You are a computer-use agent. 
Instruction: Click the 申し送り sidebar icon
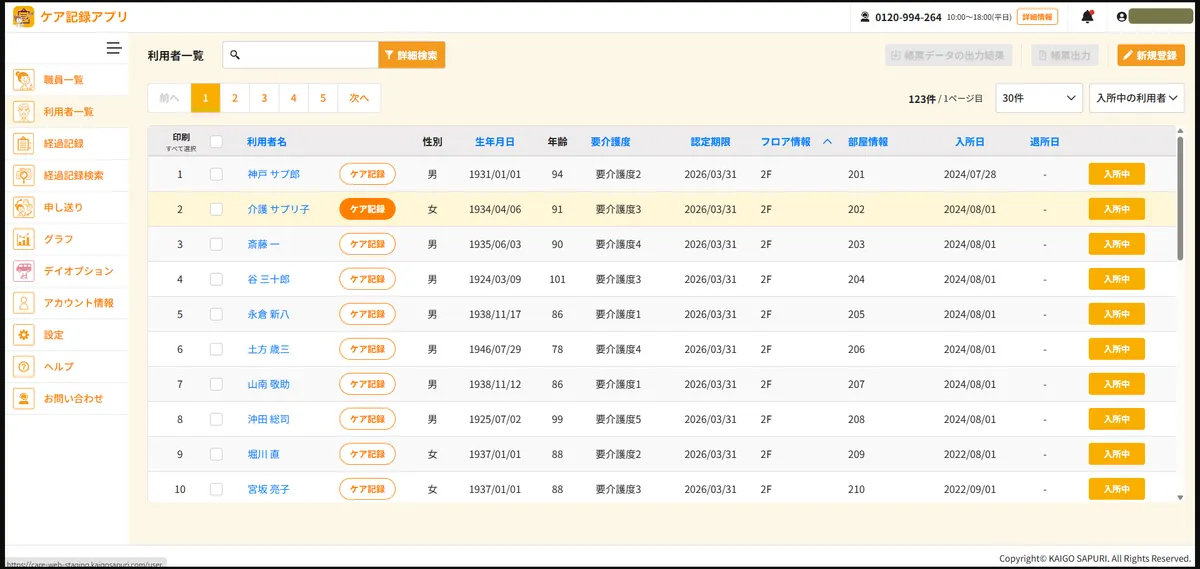pos(24,208)
